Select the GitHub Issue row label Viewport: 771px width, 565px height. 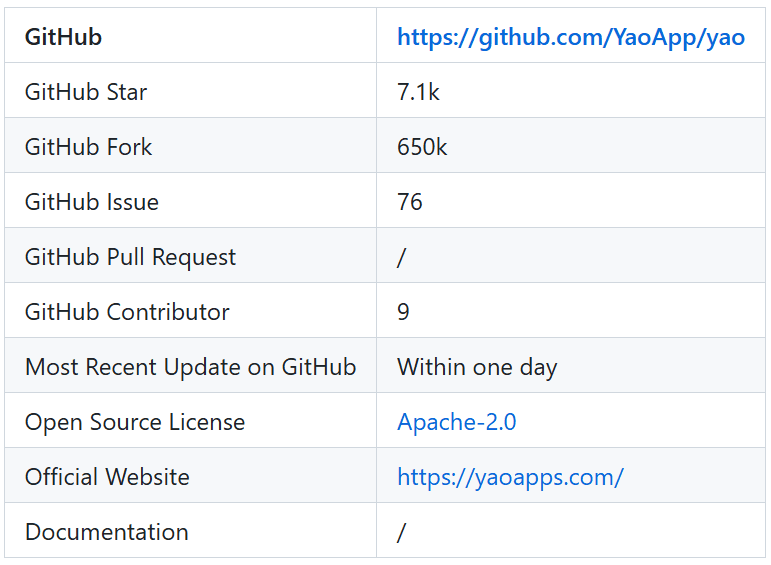(92, 202)
